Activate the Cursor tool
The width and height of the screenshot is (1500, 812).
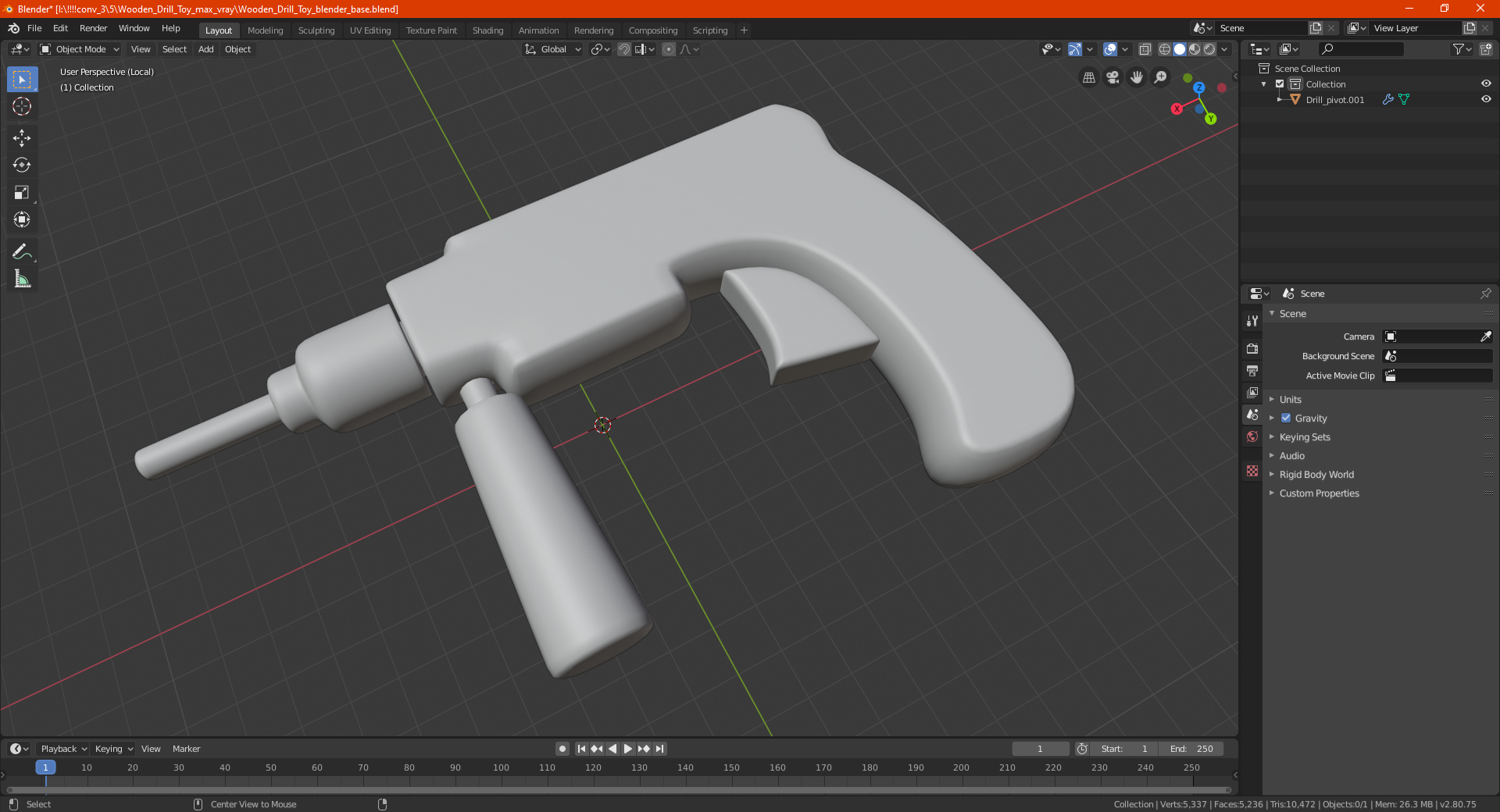[x=22, y=107]
